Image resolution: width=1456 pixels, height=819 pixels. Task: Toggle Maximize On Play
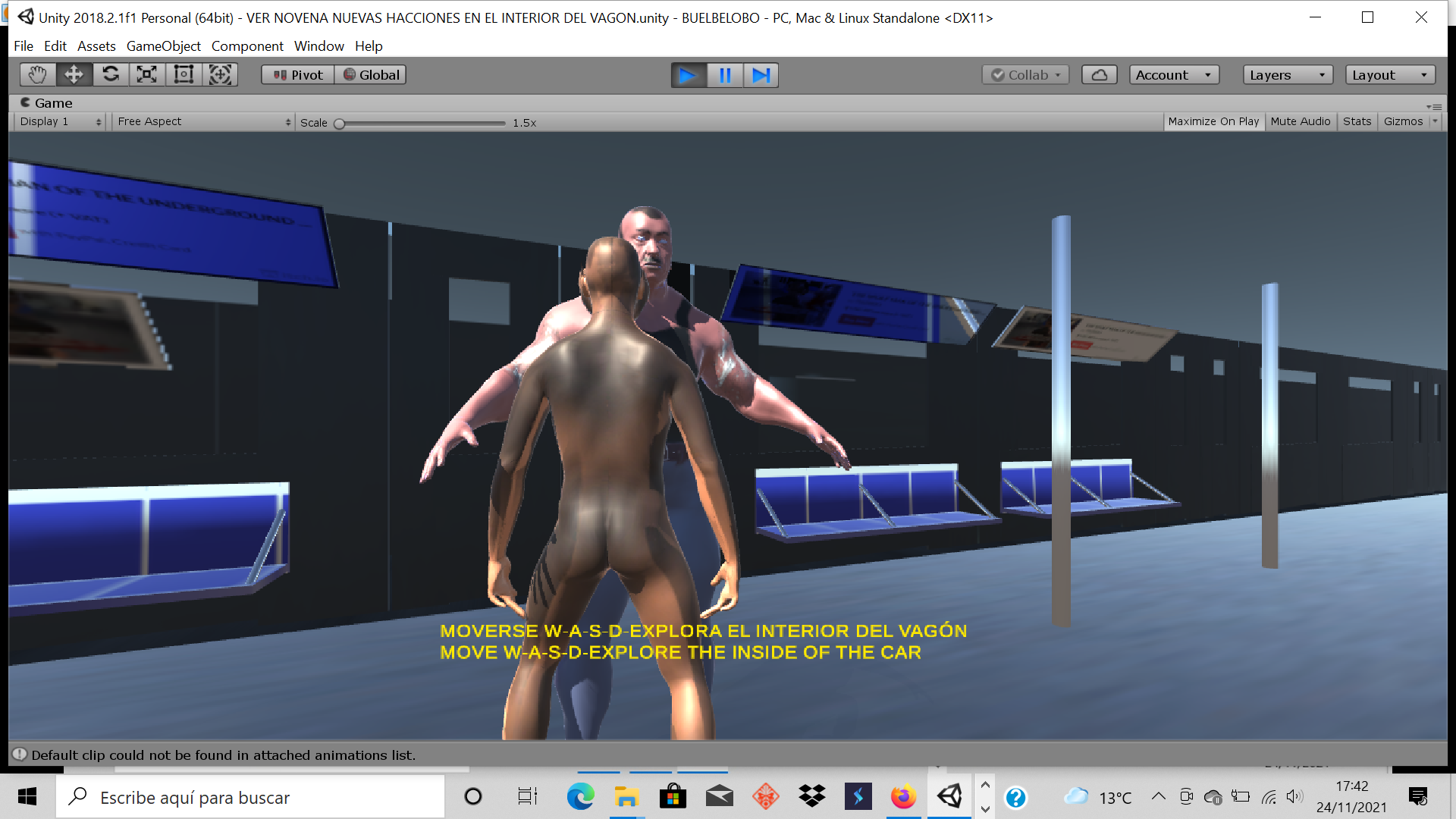(x=1213, y=121)
